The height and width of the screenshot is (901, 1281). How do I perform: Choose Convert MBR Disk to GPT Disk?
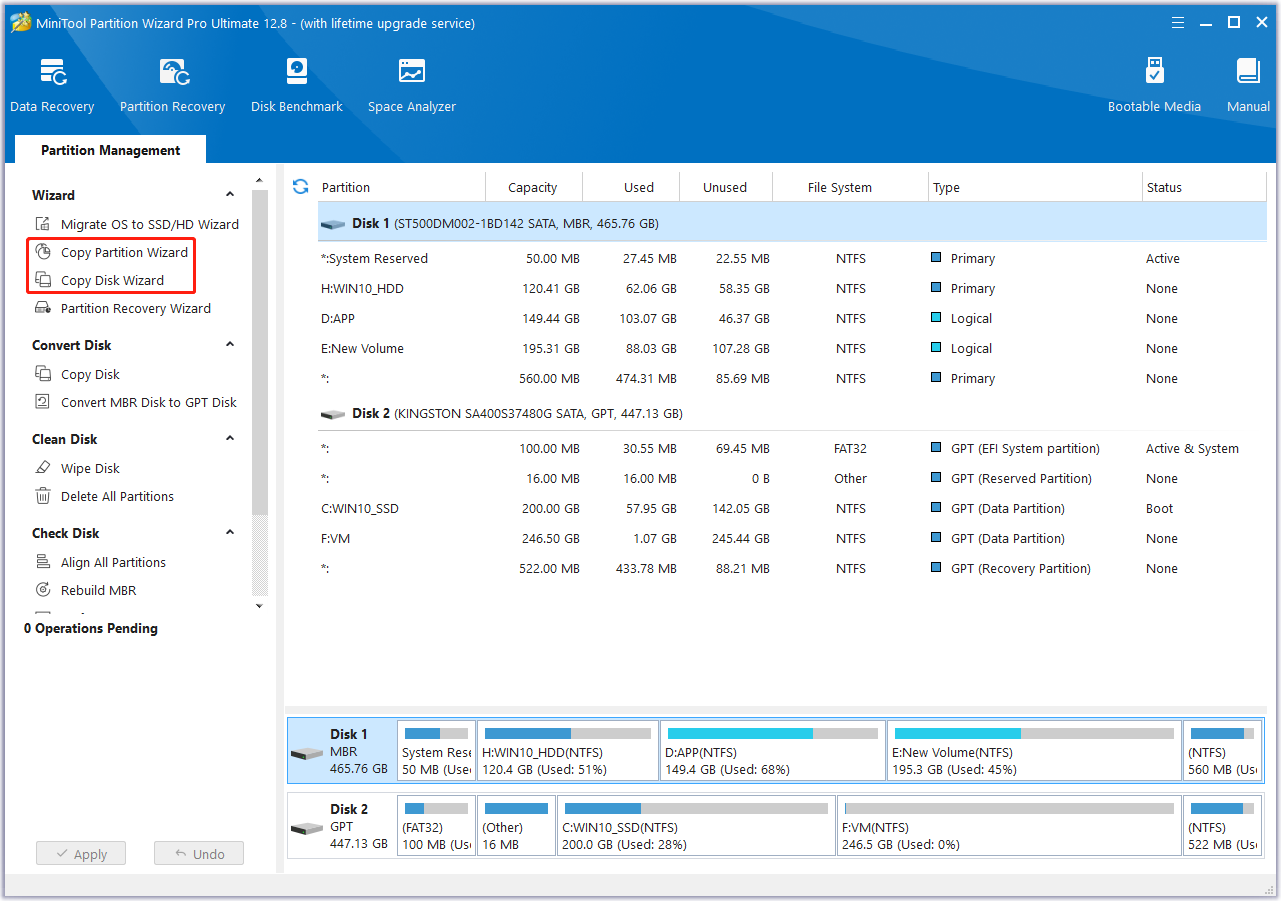pos(149,402)
